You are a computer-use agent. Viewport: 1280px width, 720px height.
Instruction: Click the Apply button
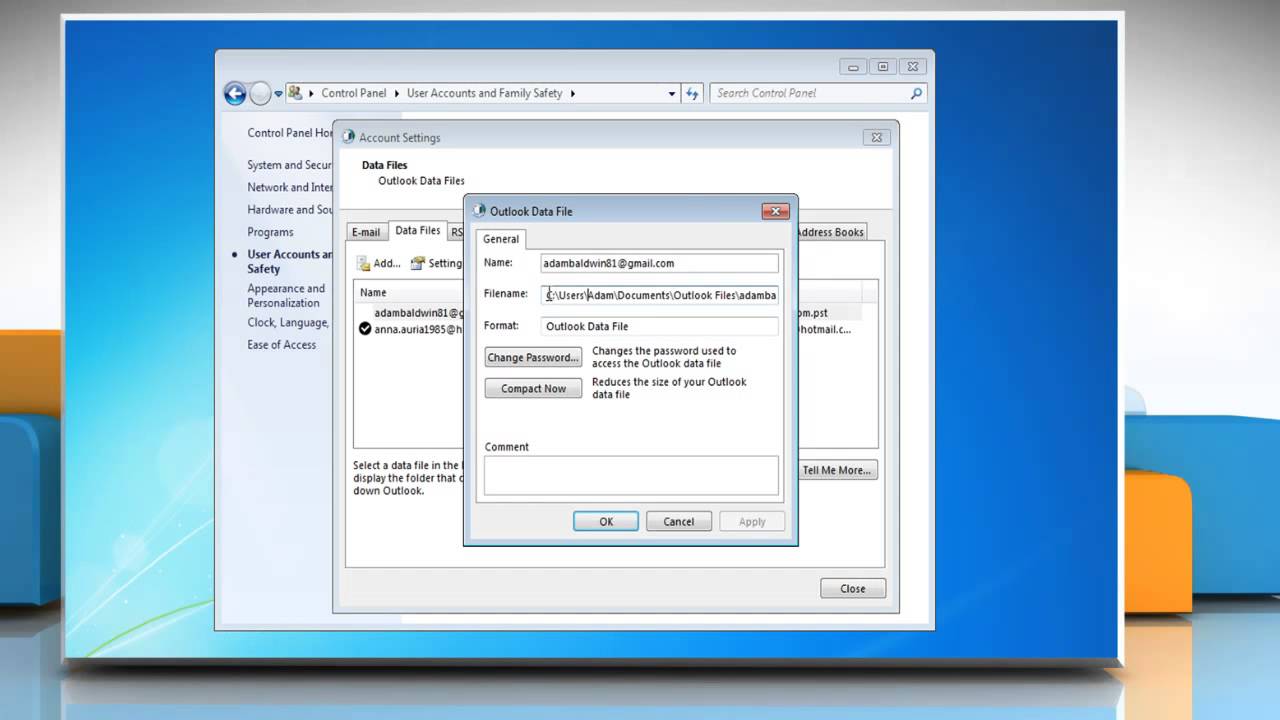(752, 521)
